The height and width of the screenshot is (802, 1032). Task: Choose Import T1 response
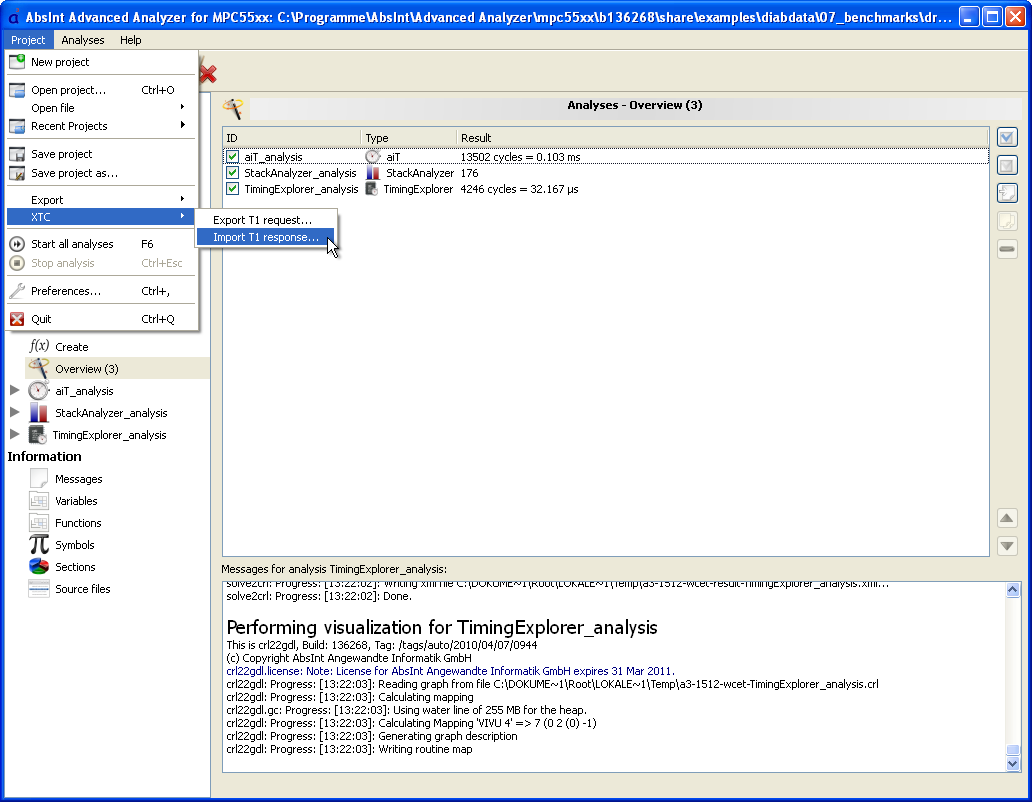coord(266,238)
